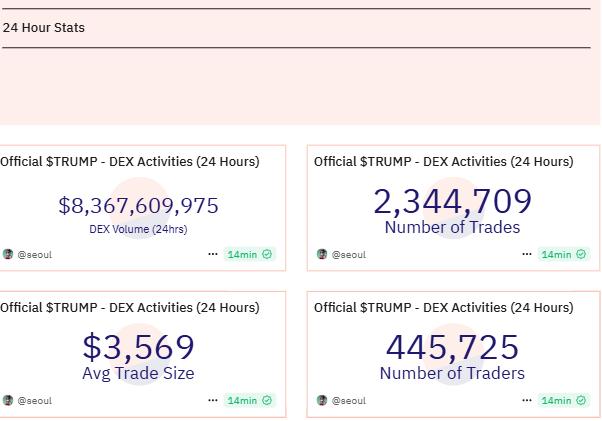The image size is (602, 421).
Task: Open @seoul profile link under Avg Trade Size
Action: 35,401
